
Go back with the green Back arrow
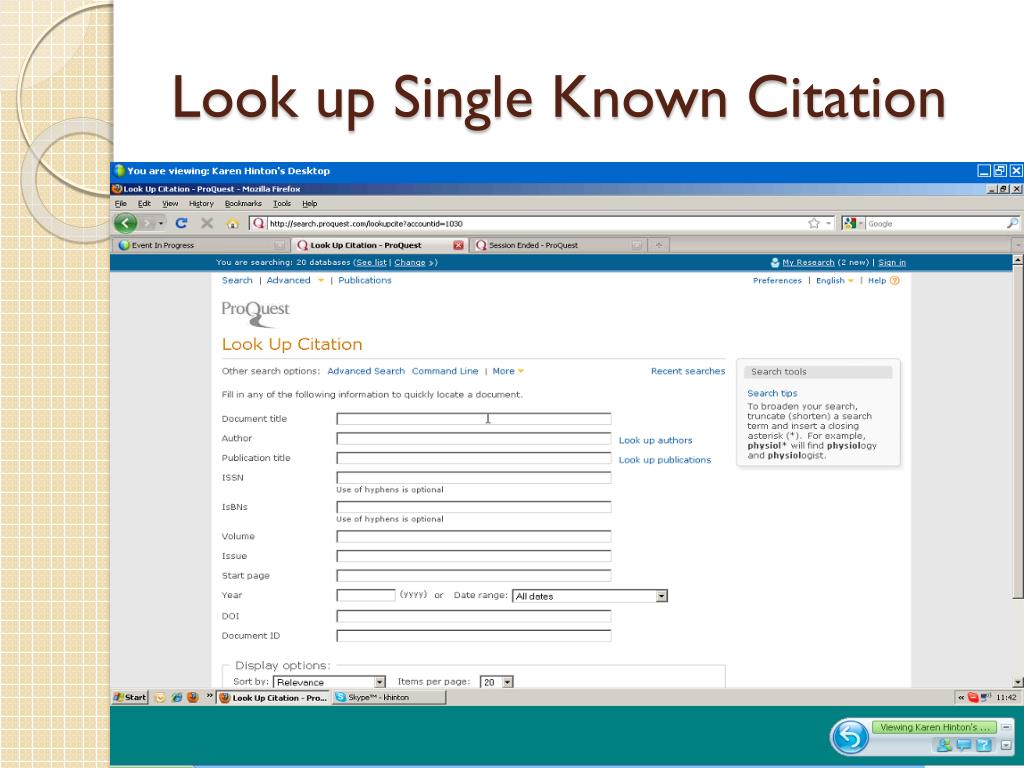point(125,223)
